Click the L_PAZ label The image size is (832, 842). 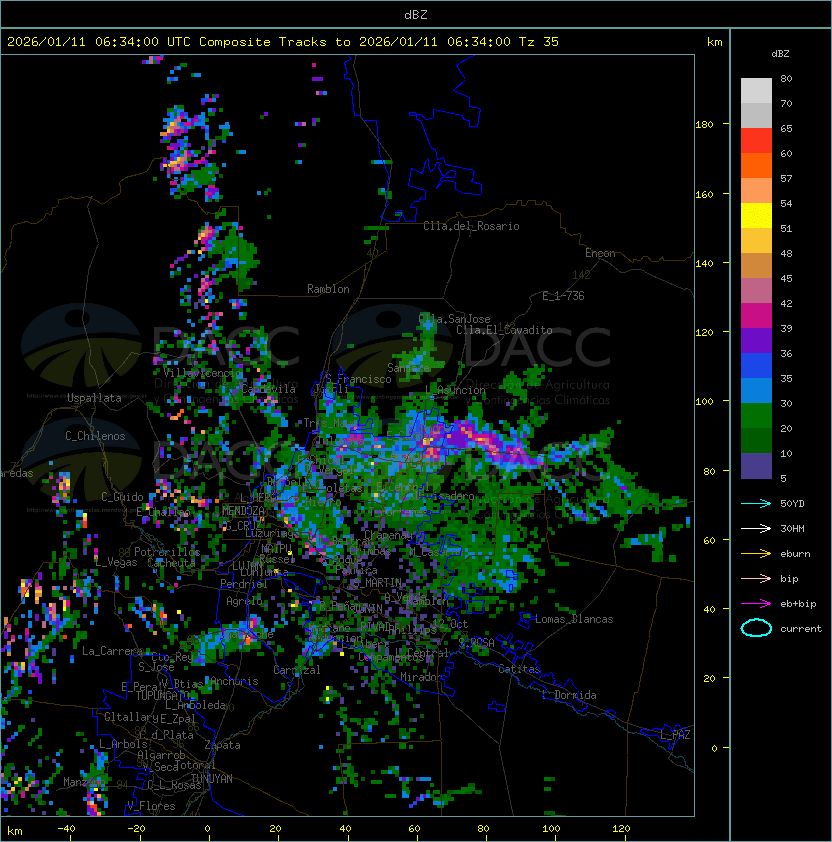(x=675, y=735)
